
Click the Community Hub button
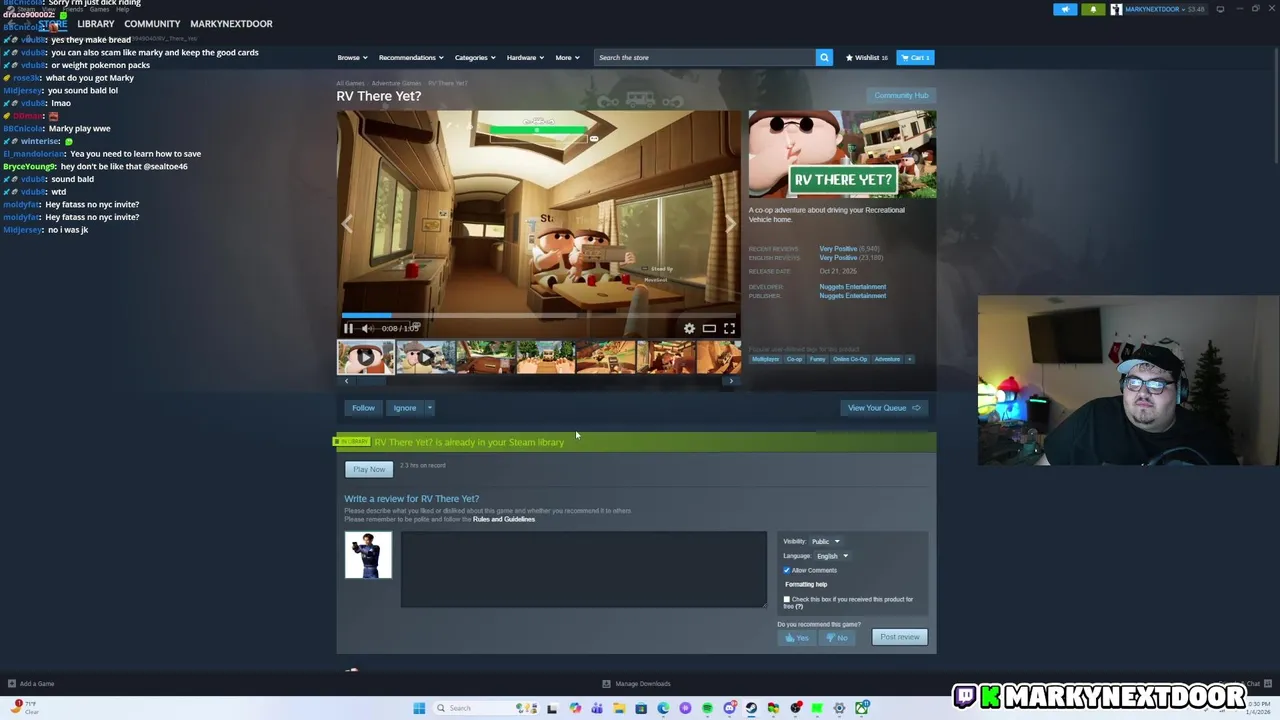[901, 95]
